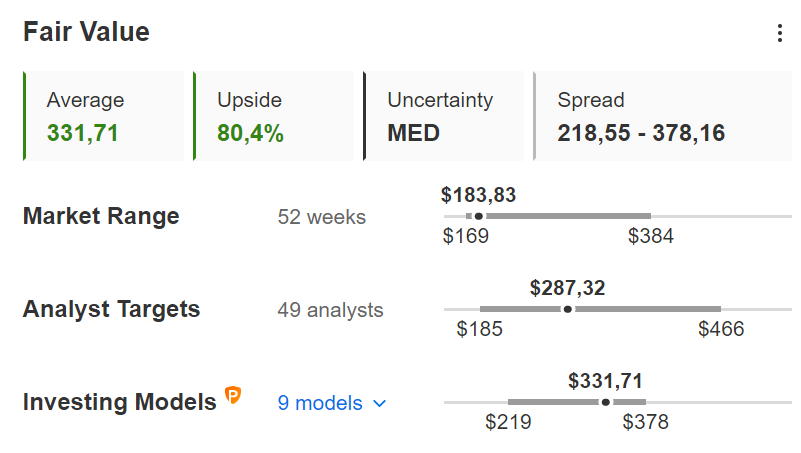Click the $219 models low label
Screen dimensions: 801x453
click(508, 422)
